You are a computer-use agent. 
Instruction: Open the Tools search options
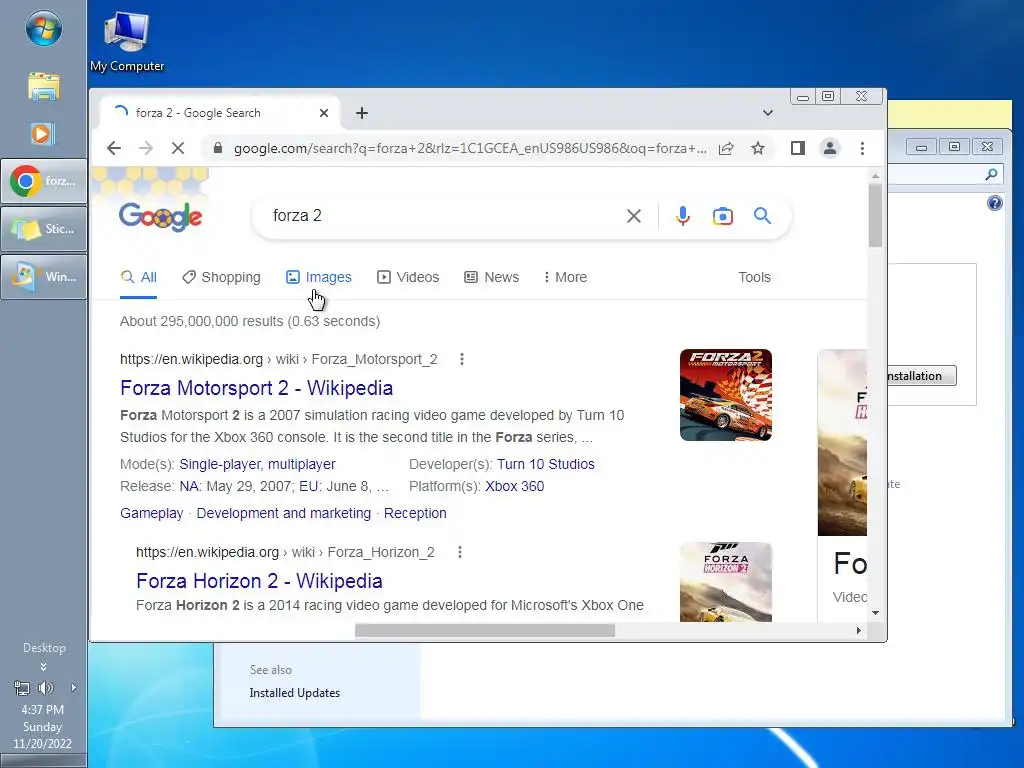click(754, 278)
